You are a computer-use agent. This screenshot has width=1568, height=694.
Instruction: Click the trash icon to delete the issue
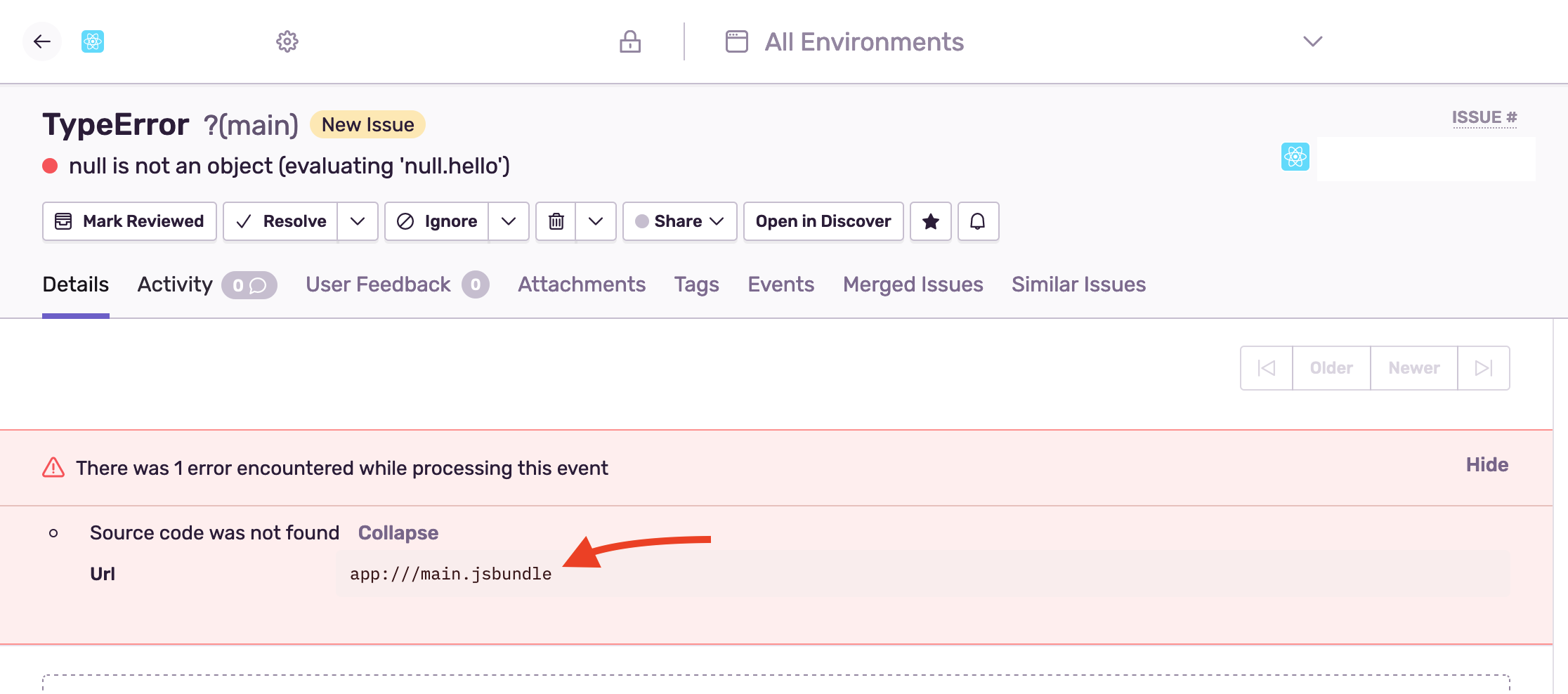pos(556,221)
